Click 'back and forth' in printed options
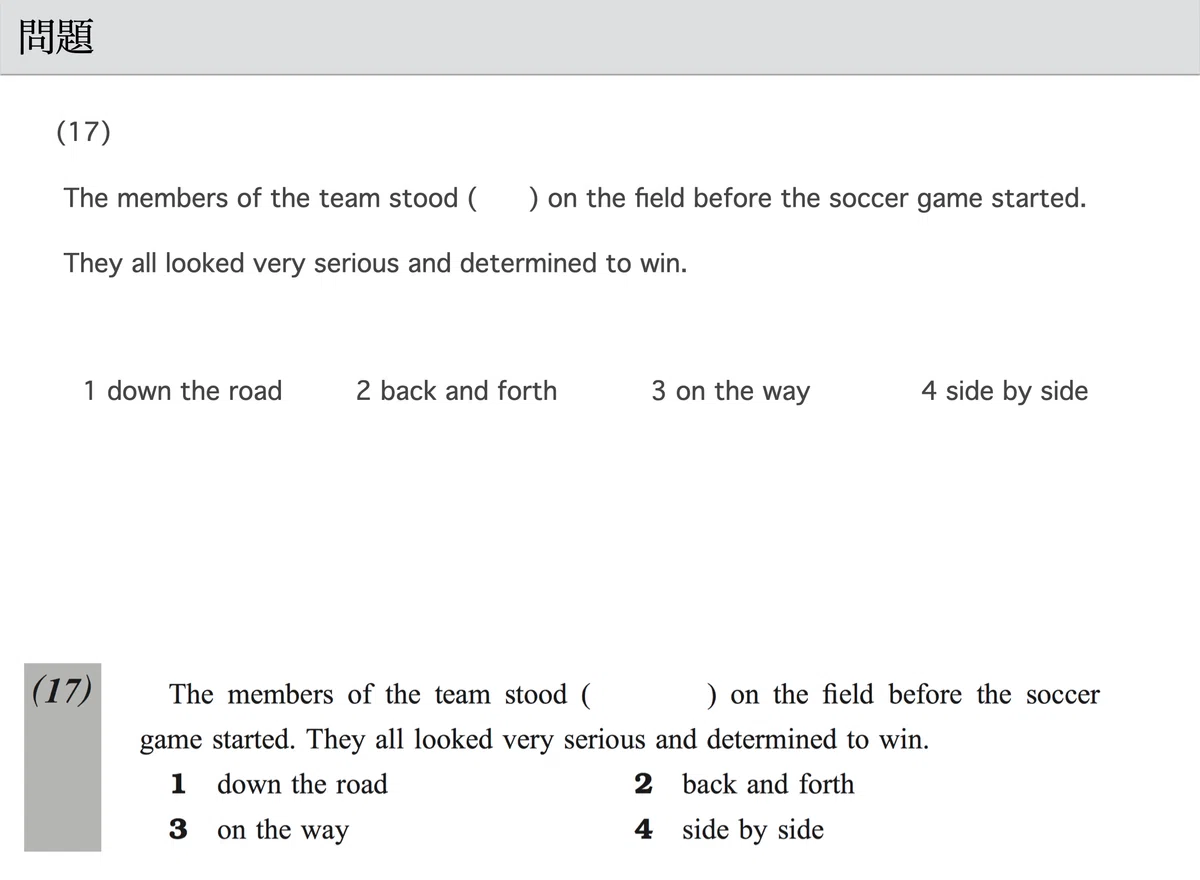This screenshot has height=880, width=1200. tap(768, 784)
